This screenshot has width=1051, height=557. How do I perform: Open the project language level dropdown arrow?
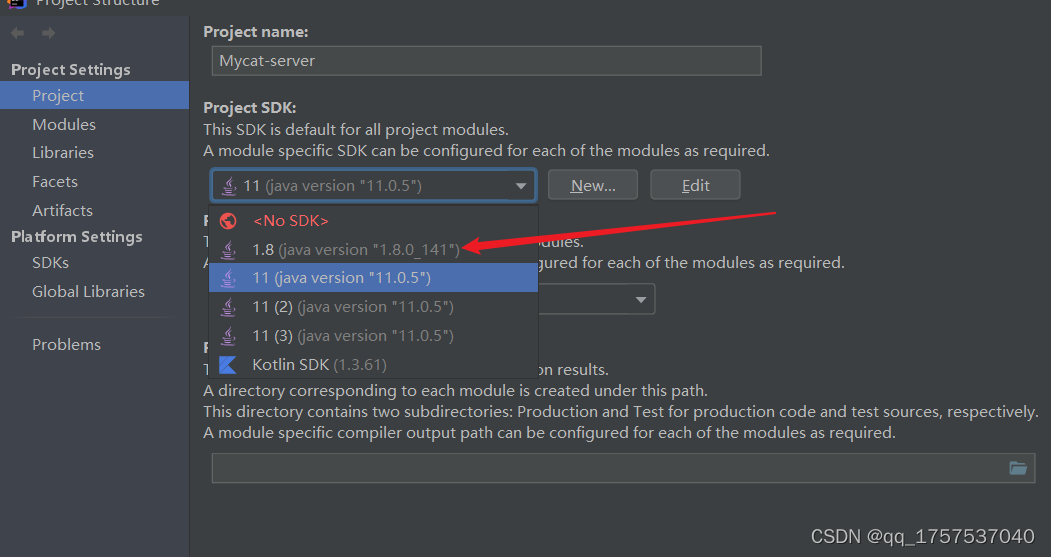(x=641, y=300)
